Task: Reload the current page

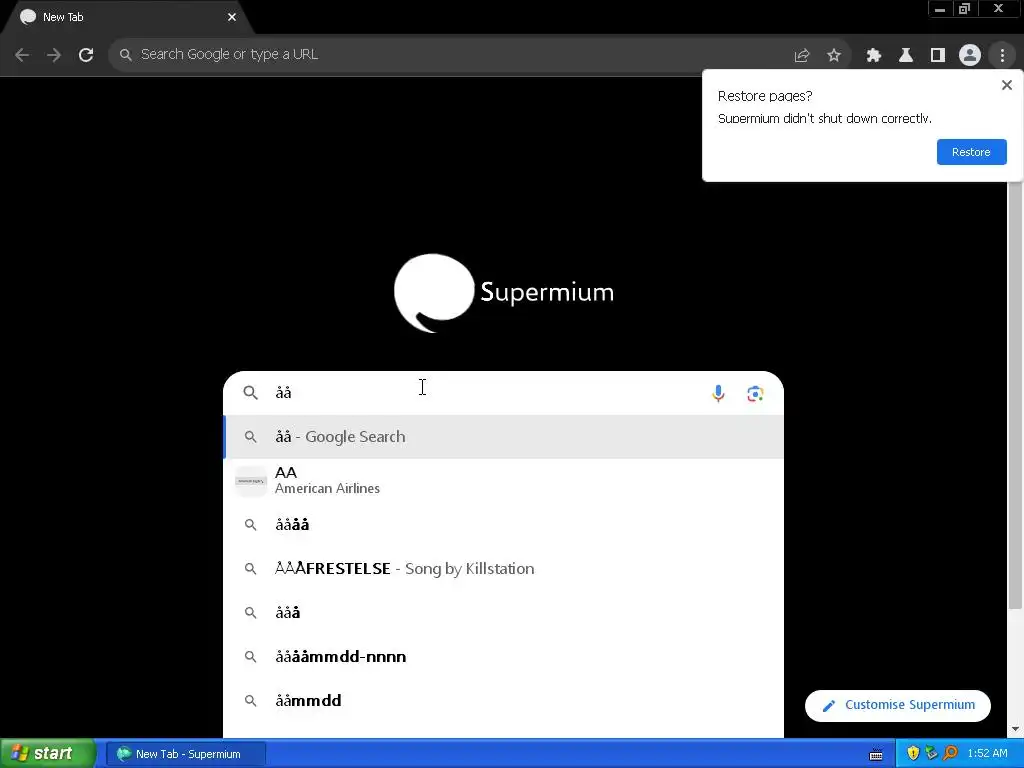Action: (86, 55)
